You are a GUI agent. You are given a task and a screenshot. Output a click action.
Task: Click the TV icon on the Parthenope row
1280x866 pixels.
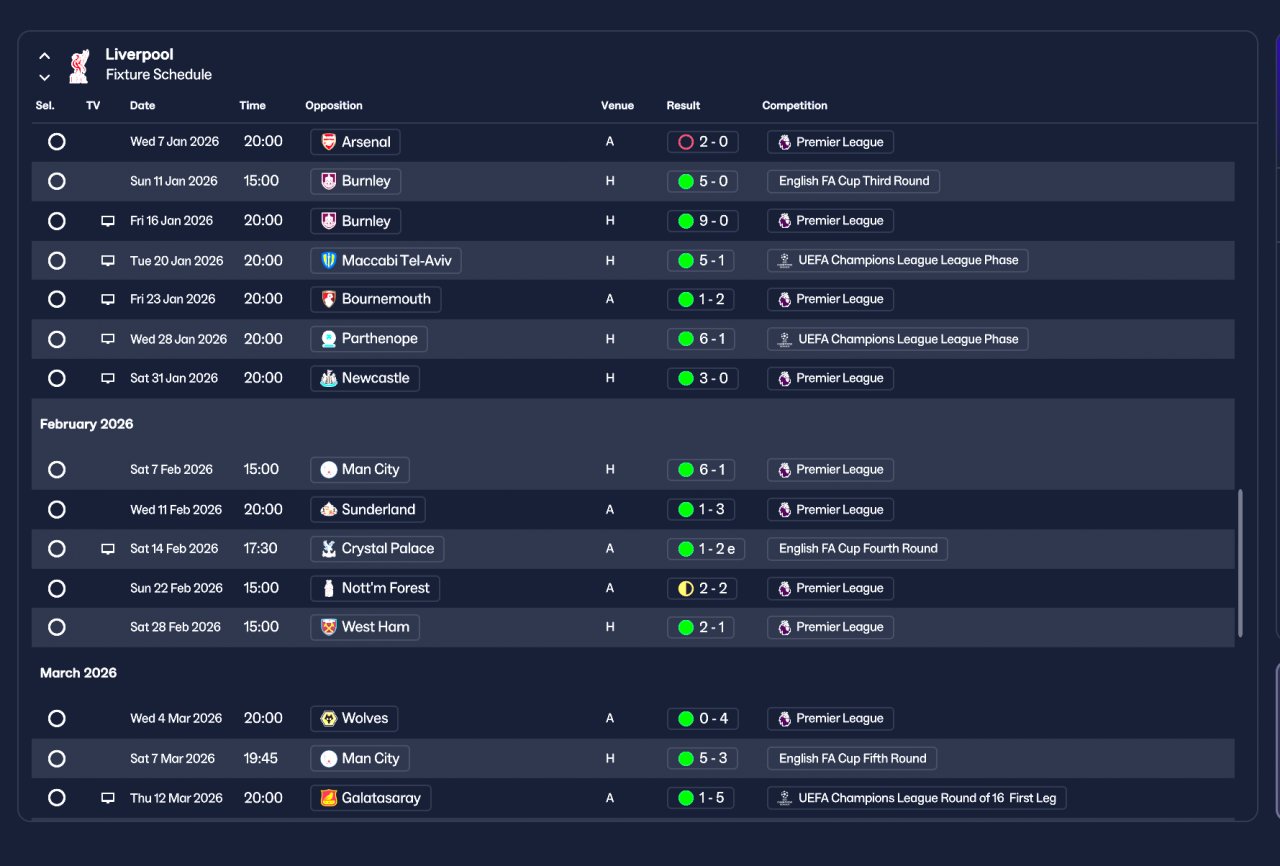click(108, 339)
